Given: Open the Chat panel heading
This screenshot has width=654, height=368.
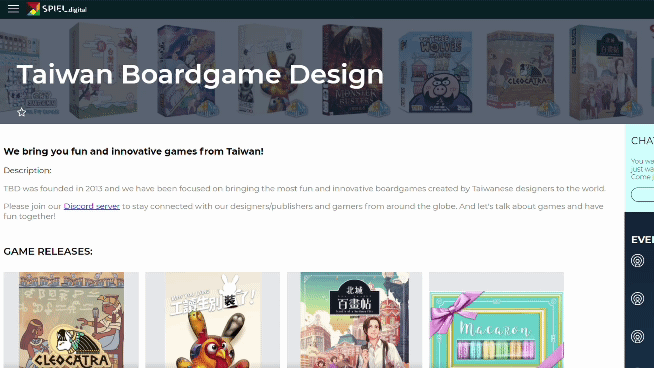Looking at the screenshot, I should (642, 141).
